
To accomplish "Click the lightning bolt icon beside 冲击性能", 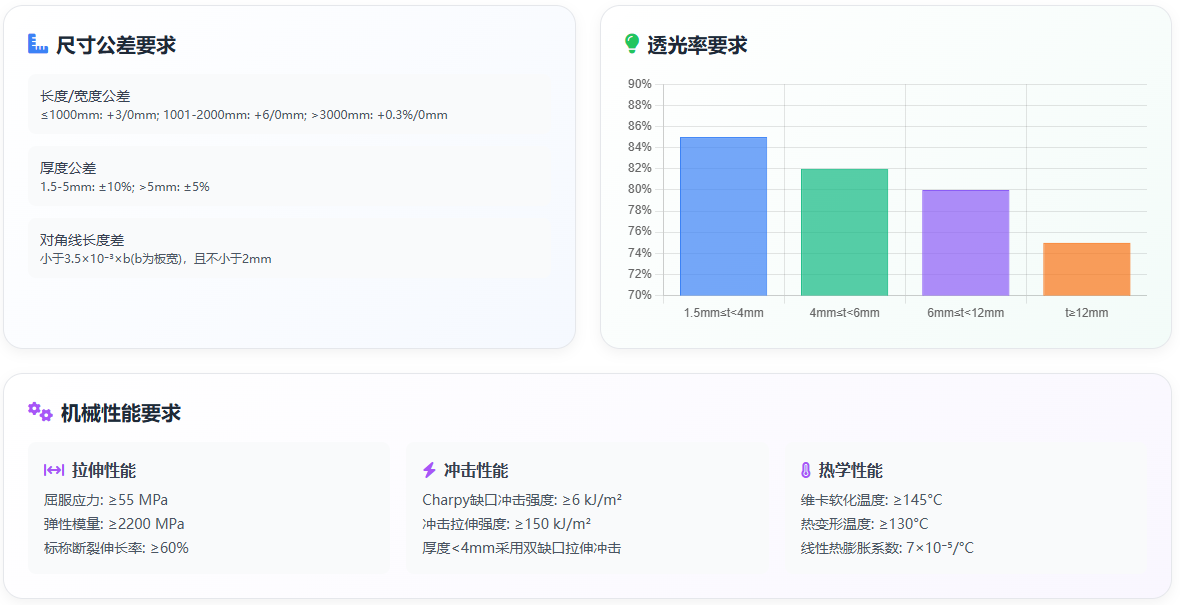I will (x=429, y=470).
